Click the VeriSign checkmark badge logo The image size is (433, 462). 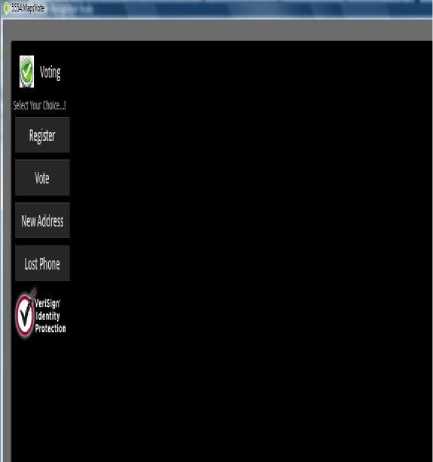click(x=25, y=315)
